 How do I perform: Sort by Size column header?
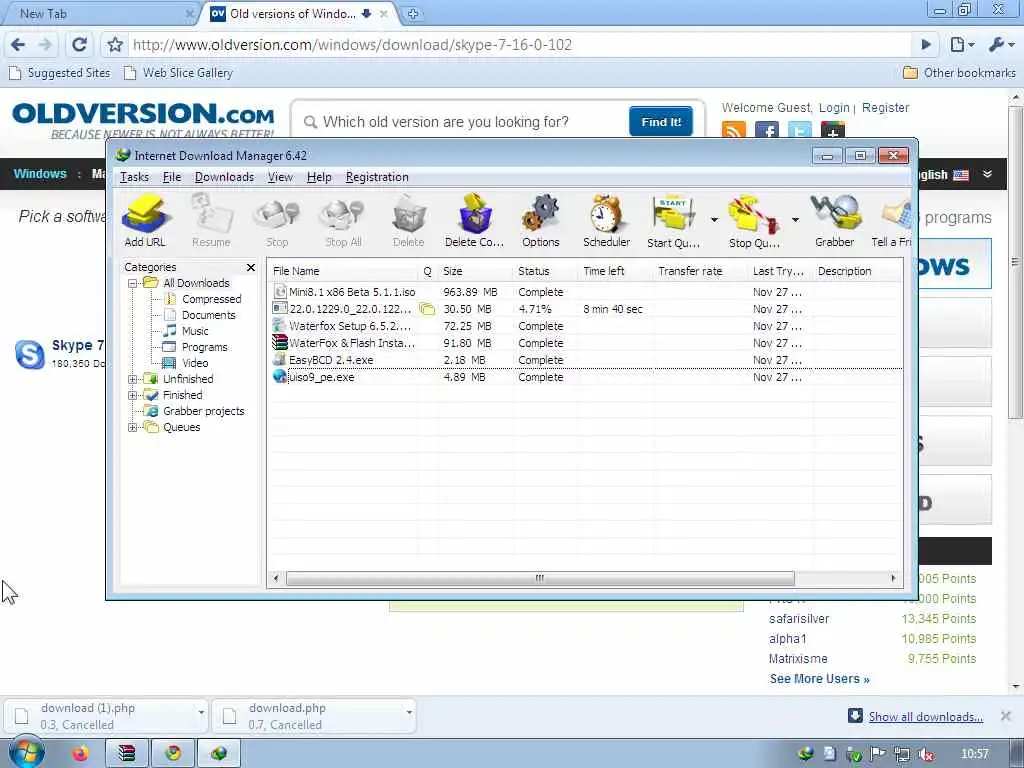coord(475,271)
